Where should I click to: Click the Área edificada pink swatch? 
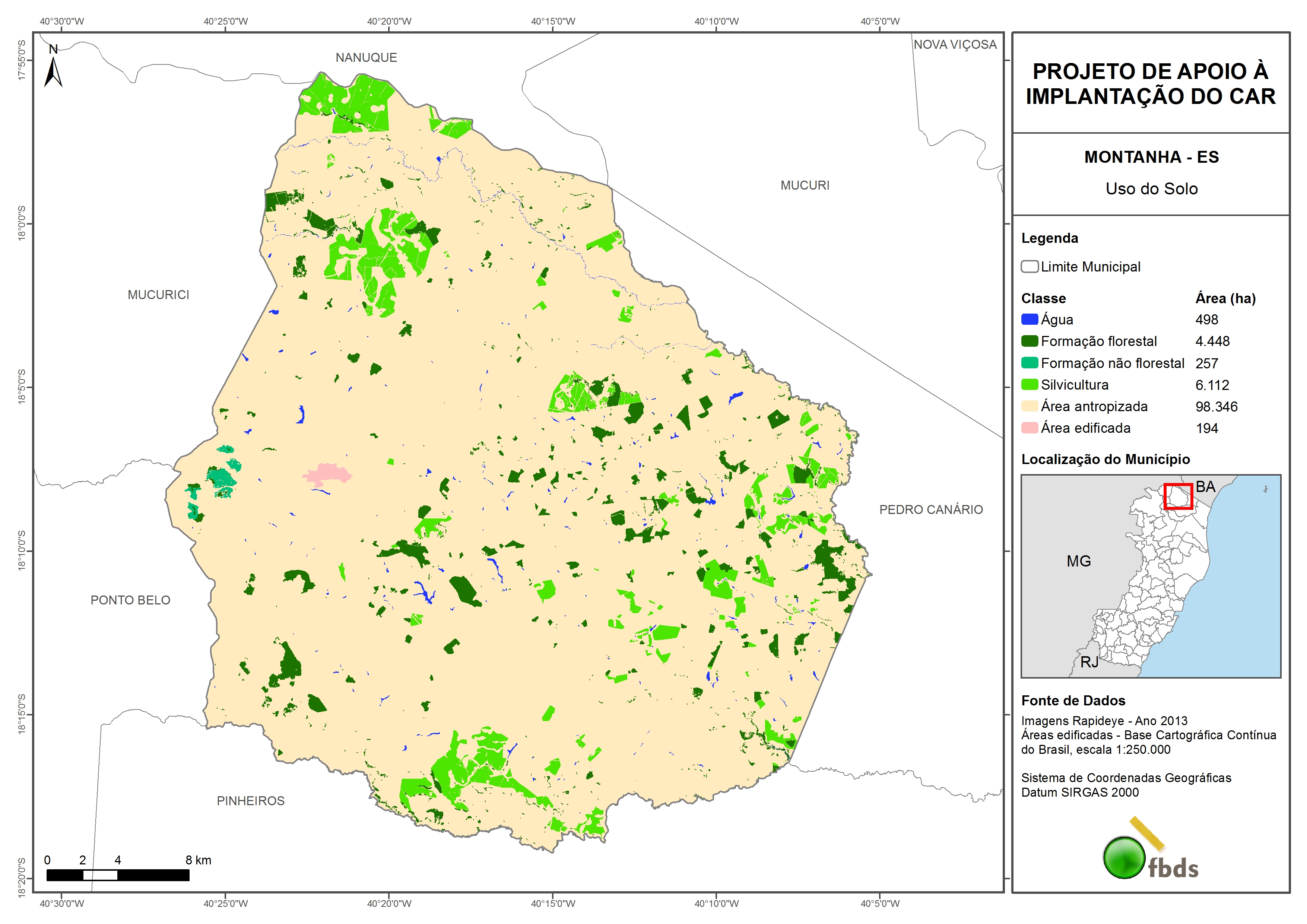click(x=1029, y=428)
